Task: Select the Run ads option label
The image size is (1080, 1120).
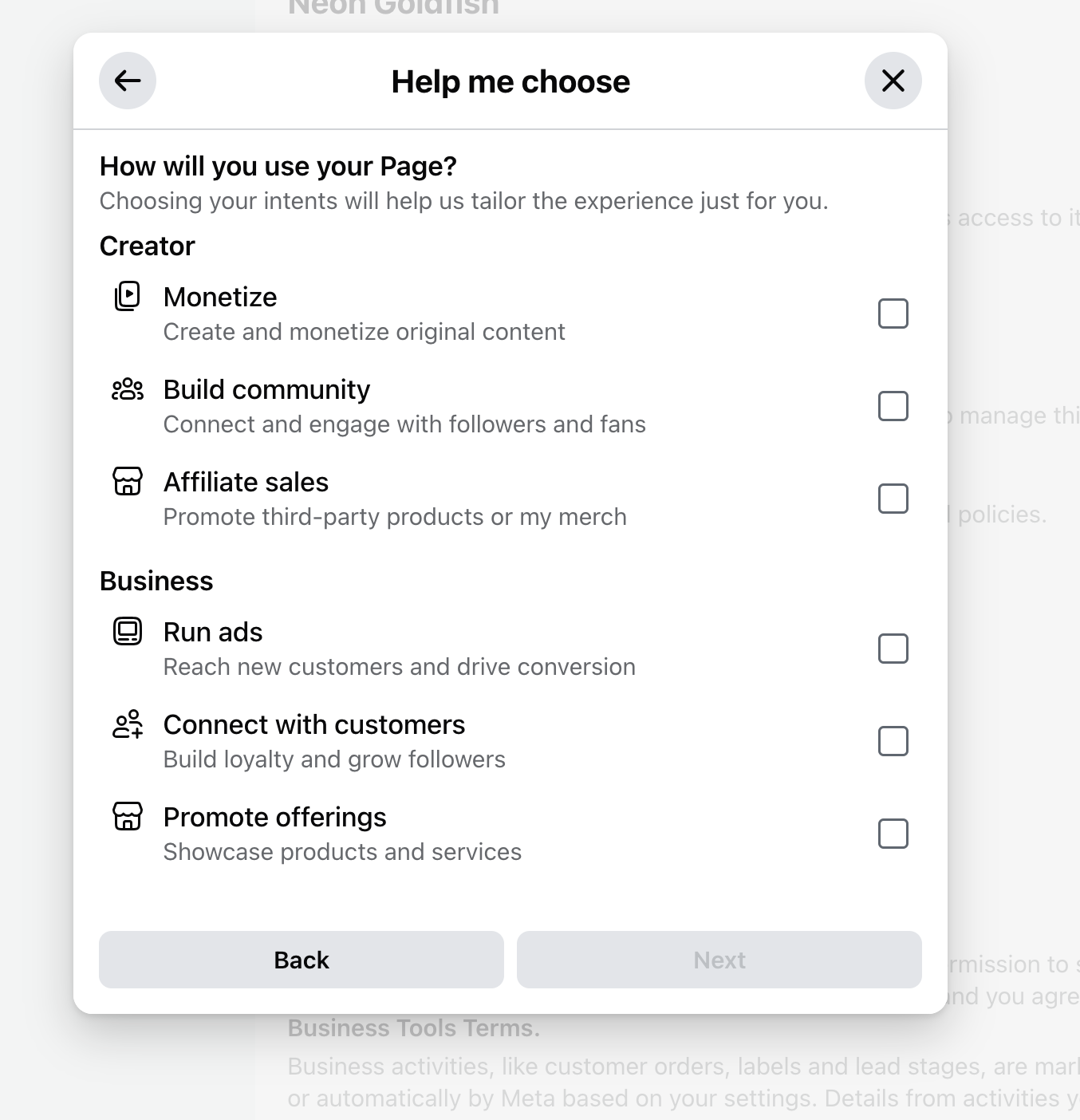Action: coord(213,632)
